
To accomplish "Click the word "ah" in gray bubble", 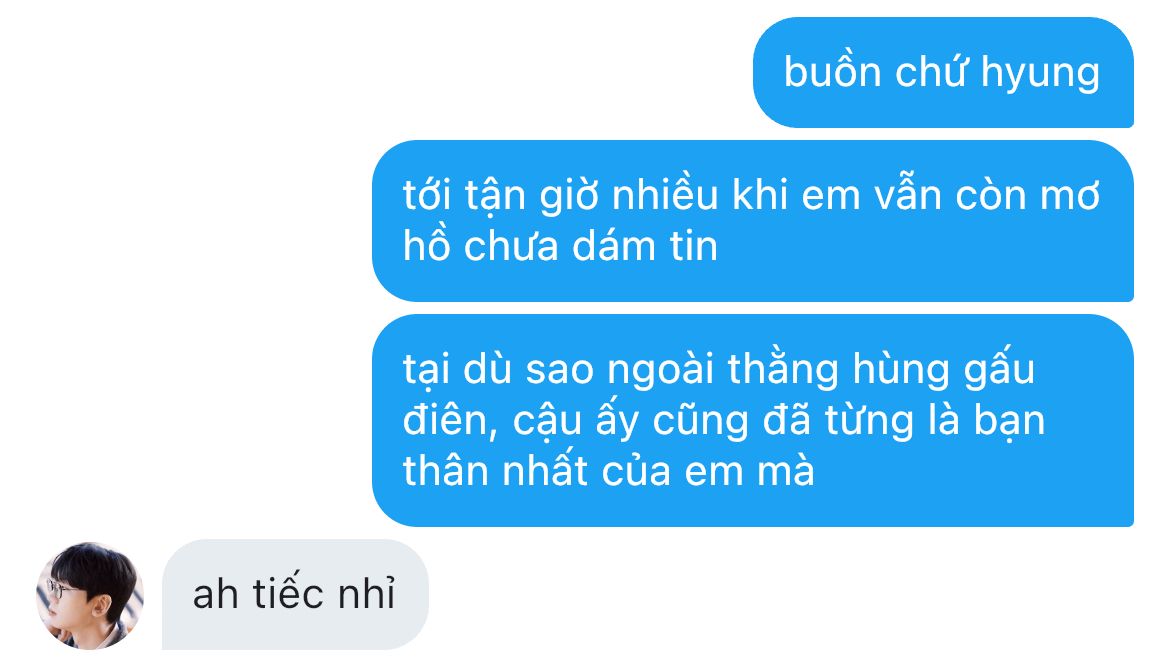I will point(216,594).
